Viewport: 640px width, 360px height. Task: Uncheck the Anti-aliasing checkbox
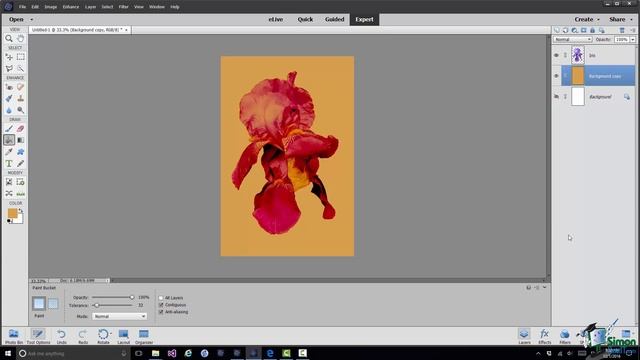tap(161, 312)
